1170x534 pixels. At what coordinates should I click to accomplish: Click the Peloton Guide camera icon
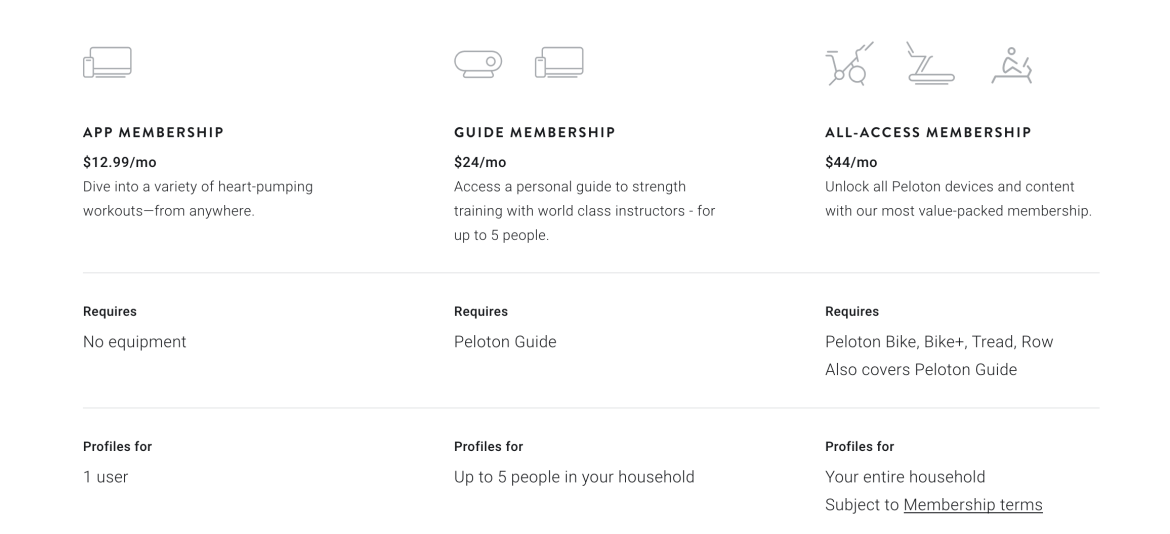tap(478, 64)
